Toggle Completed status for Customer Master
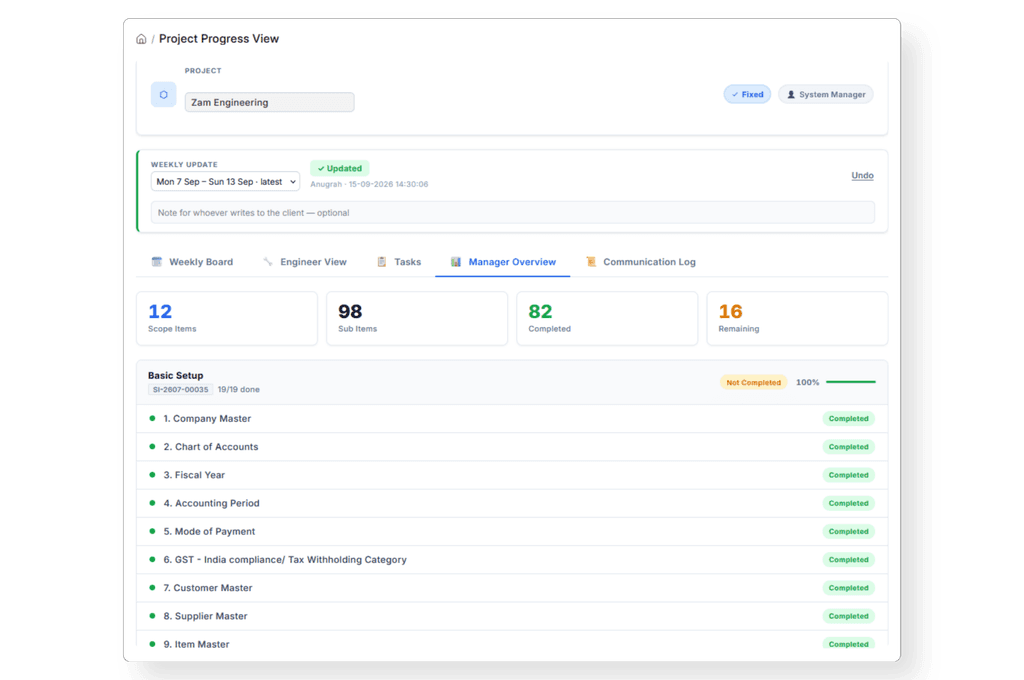This screenshot has width=1024, height=680. click(x=848, y=588)
